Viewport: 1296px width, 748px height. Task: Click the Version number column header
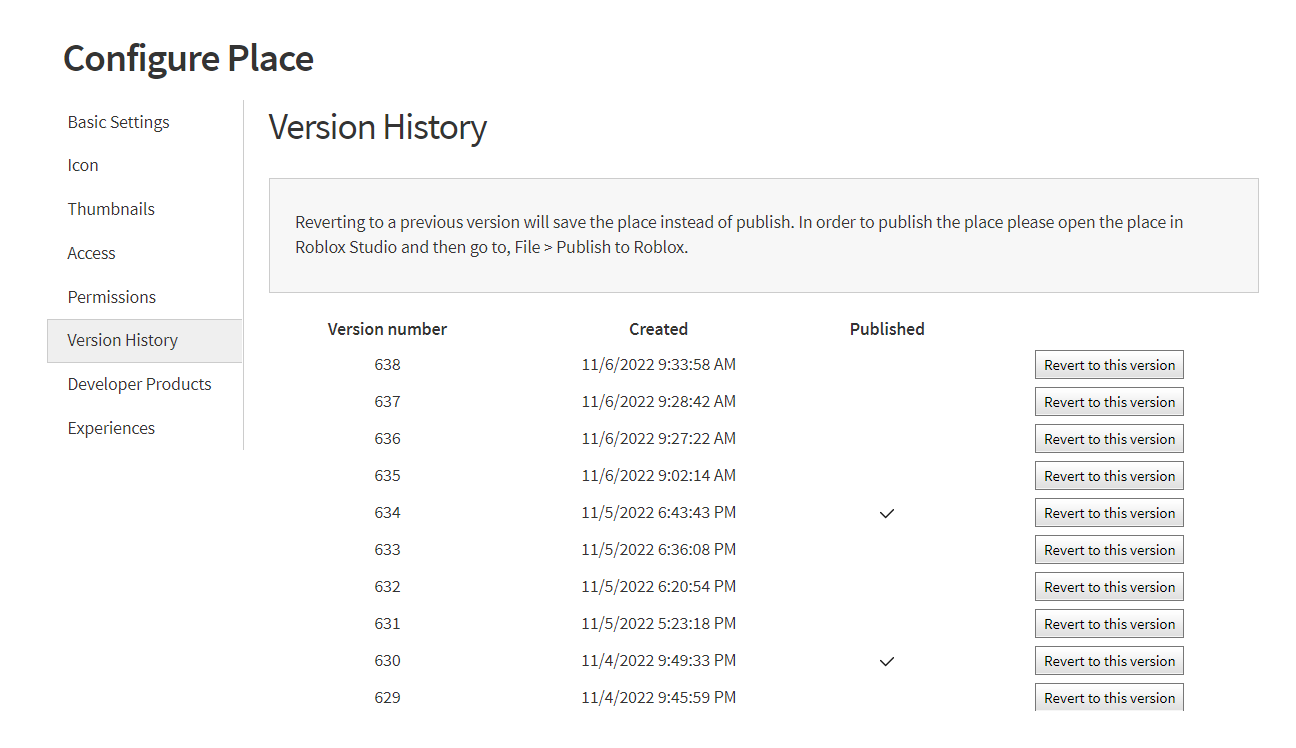pos(387,329)
